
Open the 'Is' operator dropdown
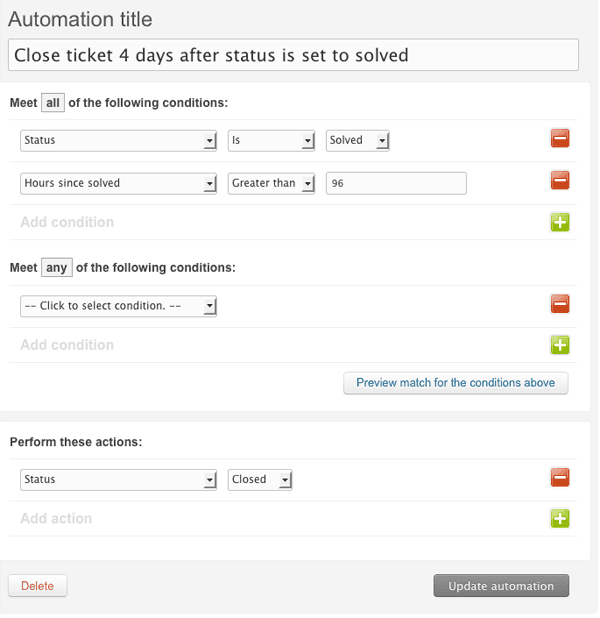point(271,141)
